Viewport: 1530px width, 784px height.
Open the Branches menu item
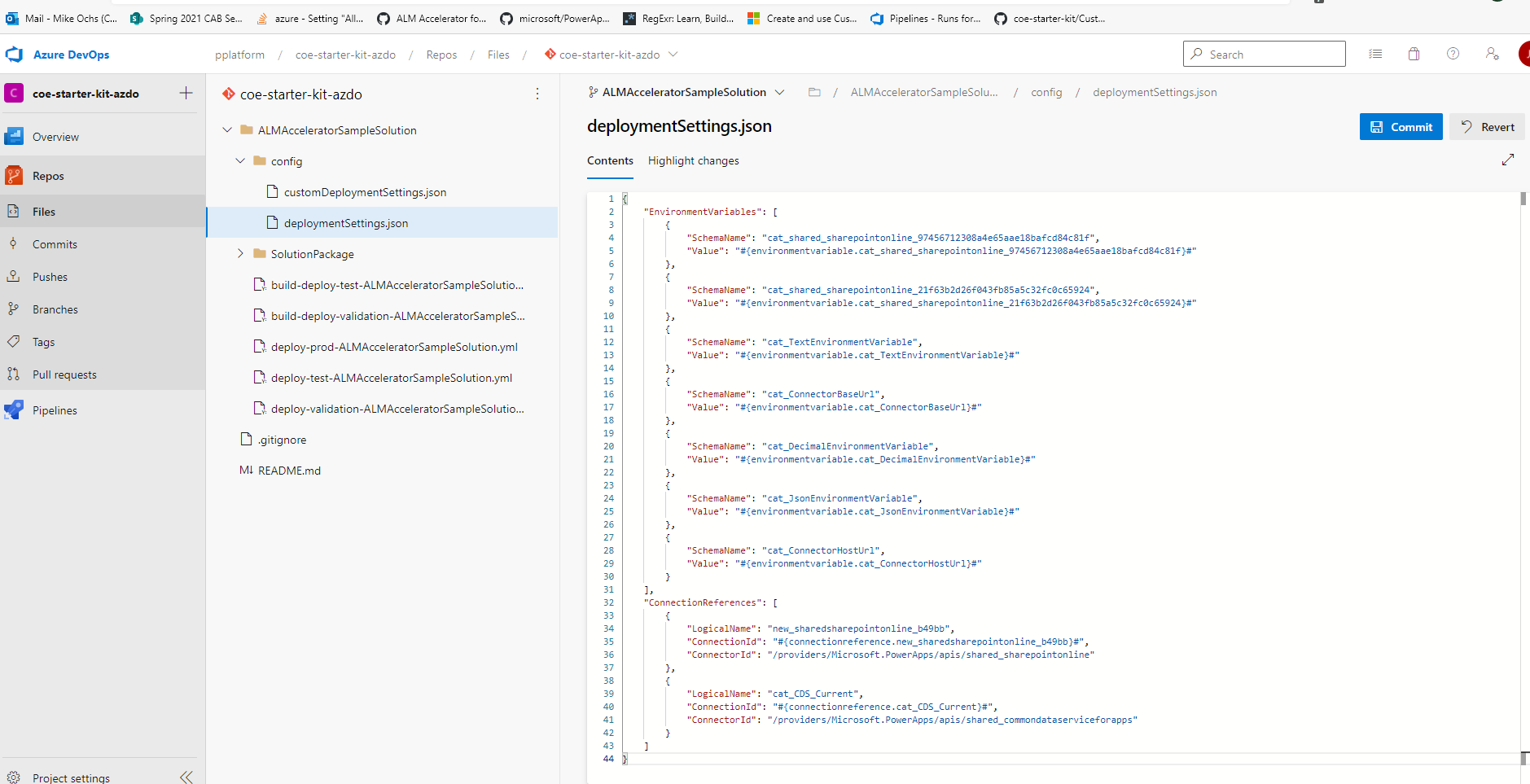tap(103, 309)
